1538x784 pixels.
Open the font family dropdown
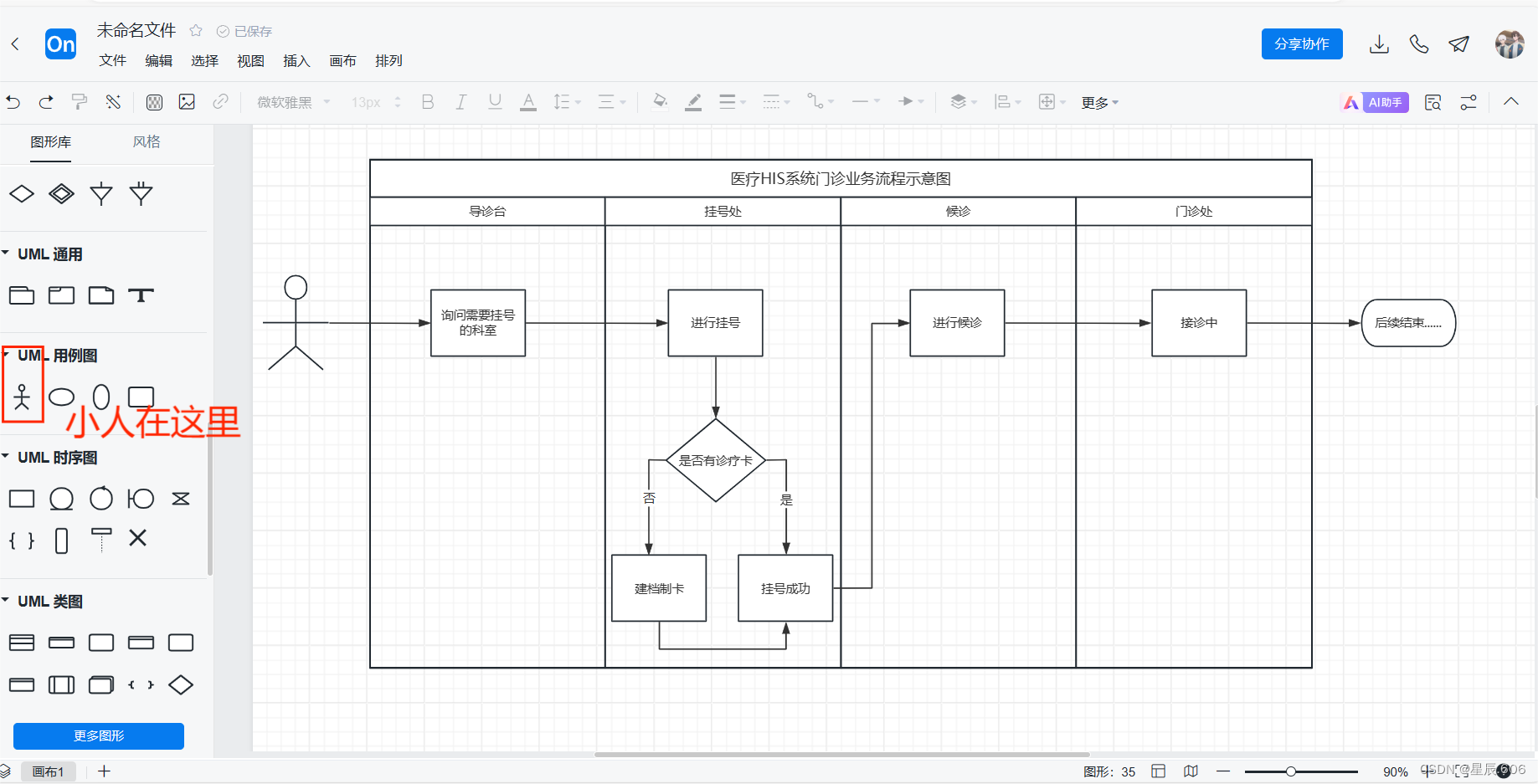point(289,101)
